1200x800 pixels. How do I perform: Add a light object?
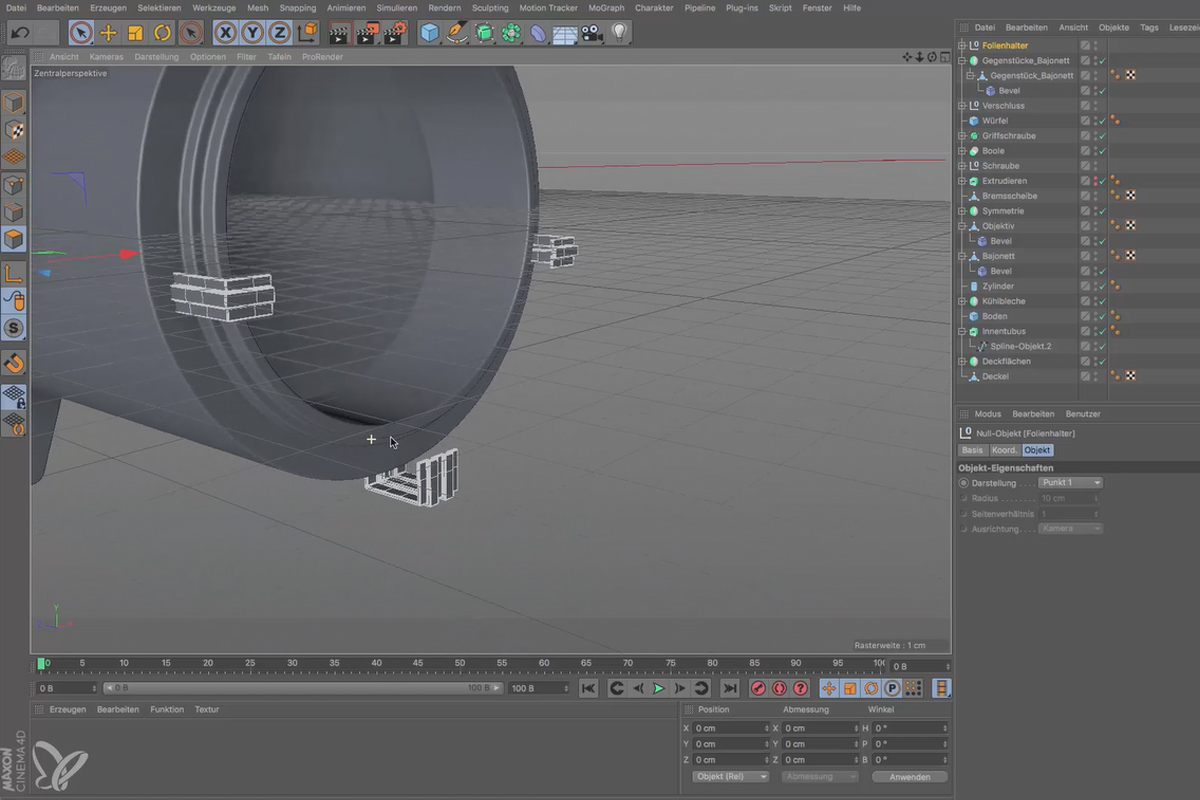(620, 33)
